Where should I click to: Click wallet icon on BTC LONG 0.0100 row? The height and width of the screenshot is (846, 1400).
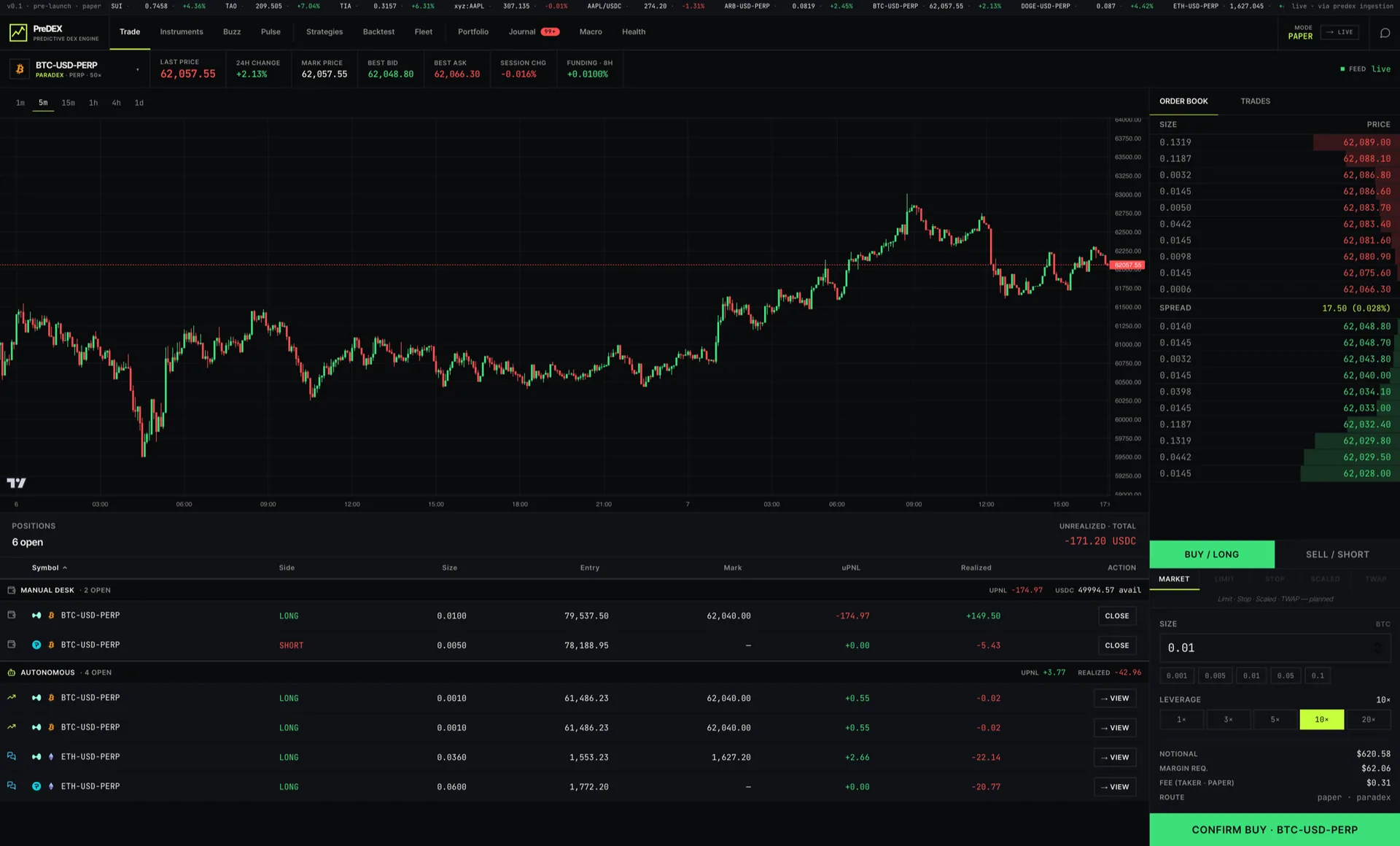11,616
